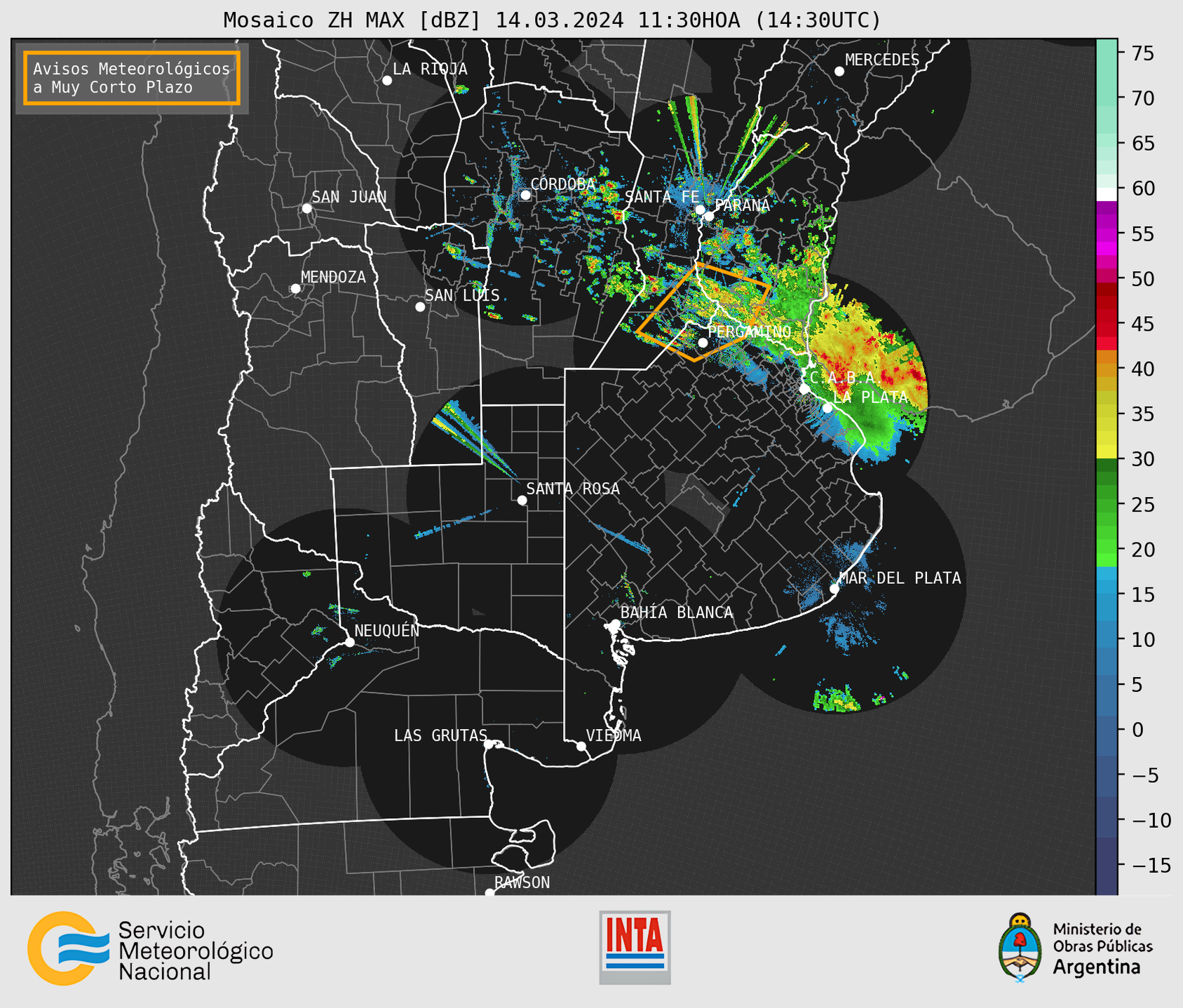Click the Avisos Meteorológicos a Muy Corto Plazo legend box
The height and width of the screenshot is (1008, 1183).
tap(132, 78)
